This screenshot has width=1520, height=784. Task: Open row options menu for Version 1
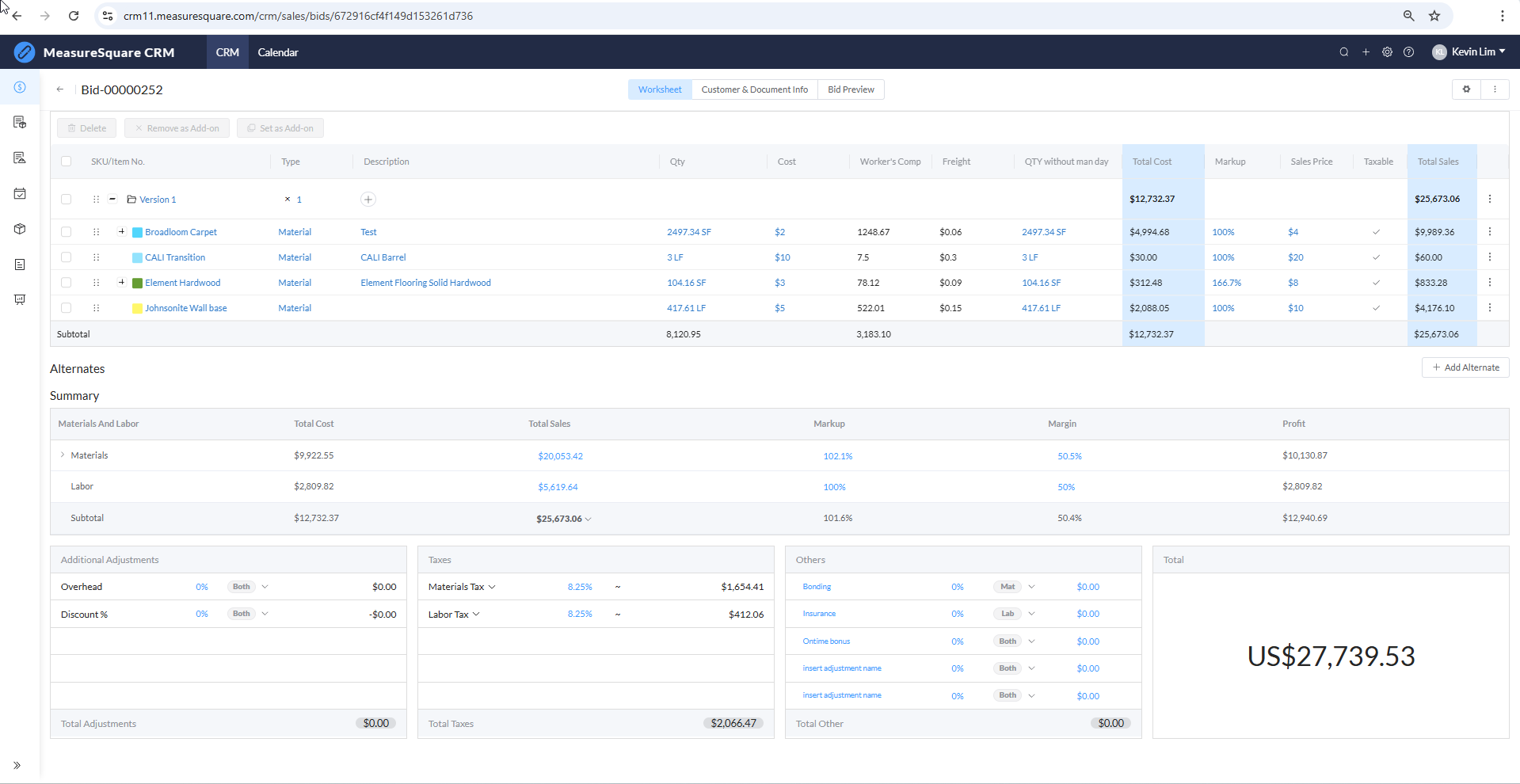1490,199
